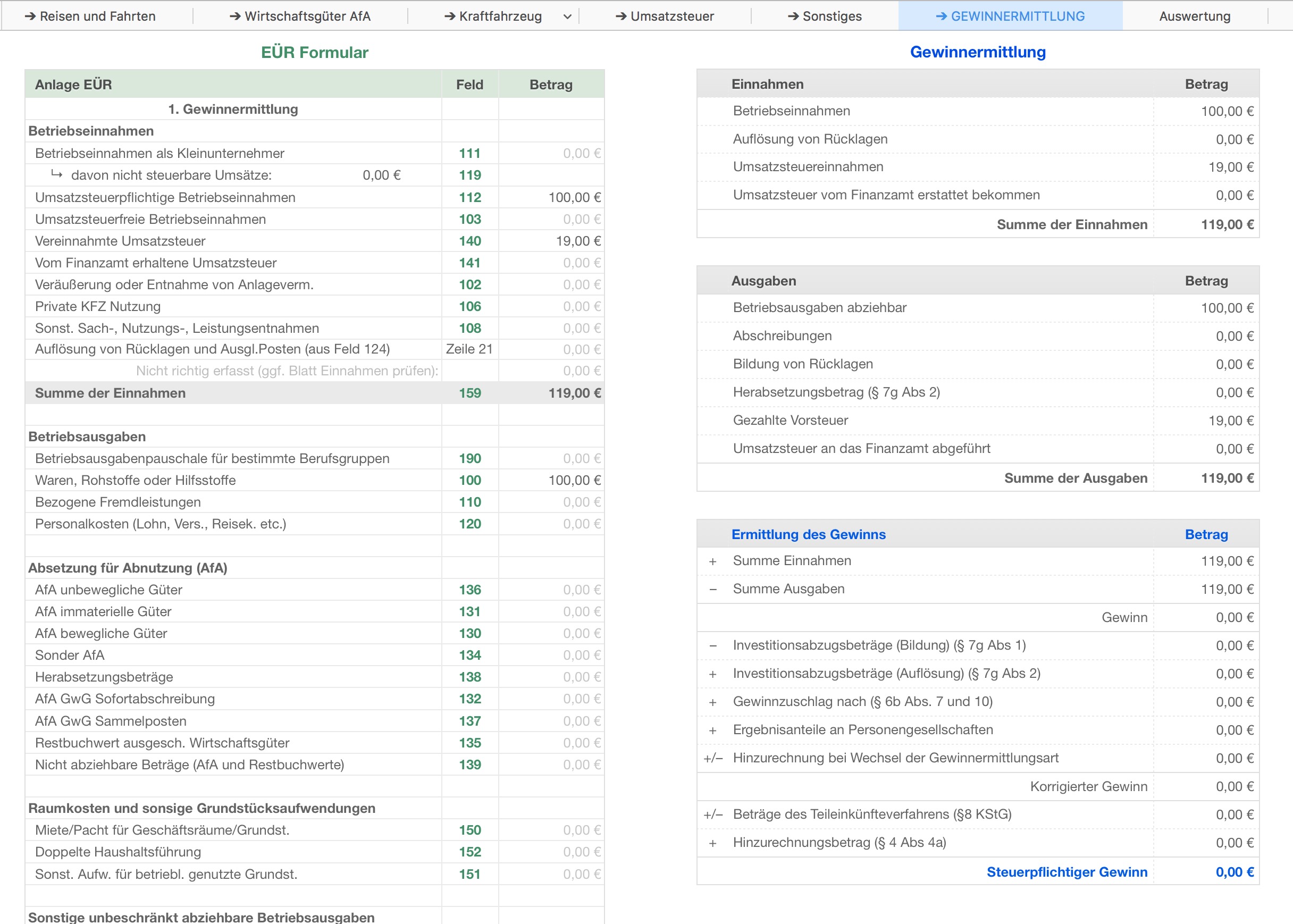Click the Ermittlung des Gewinns header
Image resolution: width=1293 pixels, height=924 pixels.
(x=808, y=534)
